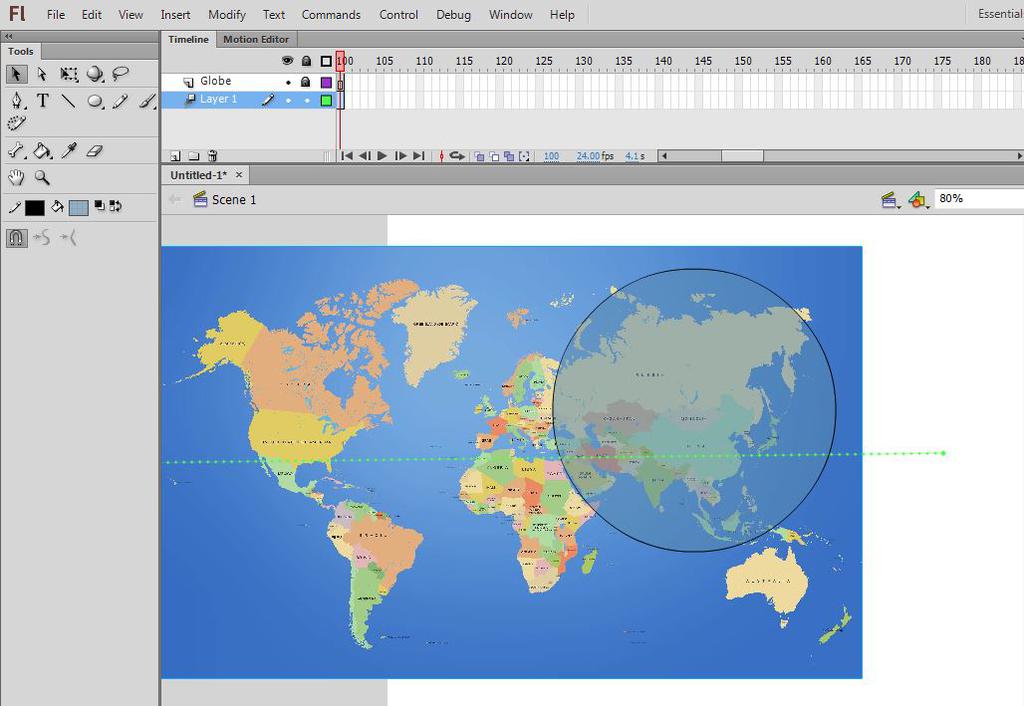Select the Bone tool
The height and width of the screenshot is (706, 1024).
15,150
